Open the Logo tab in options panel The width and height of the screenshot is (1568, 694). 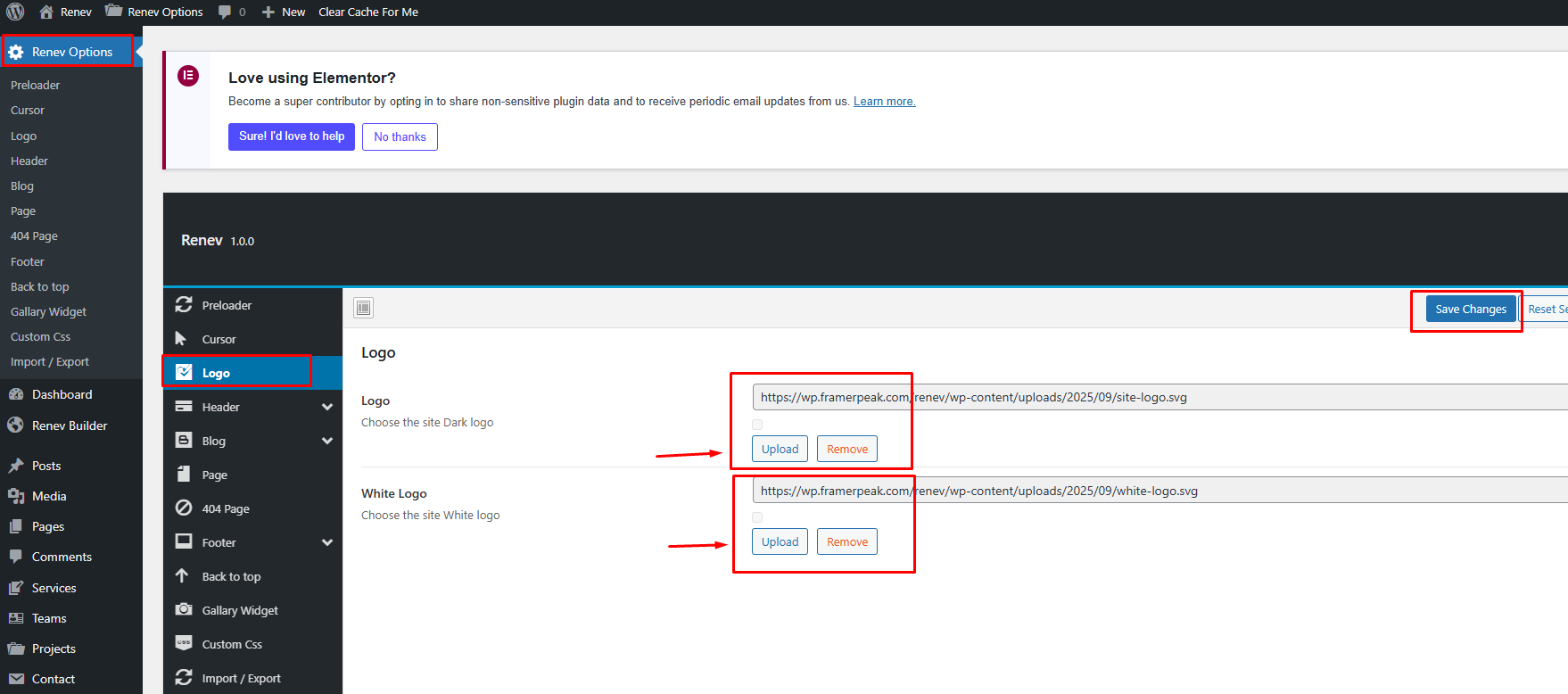click(x=252, y=373)
